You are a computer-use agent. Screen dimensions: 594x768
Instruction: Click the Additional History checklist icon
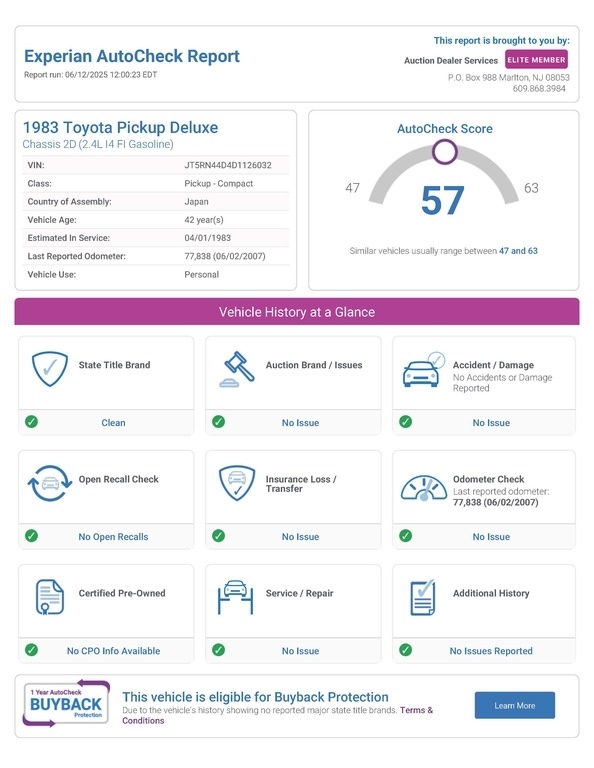click(423, 598)
